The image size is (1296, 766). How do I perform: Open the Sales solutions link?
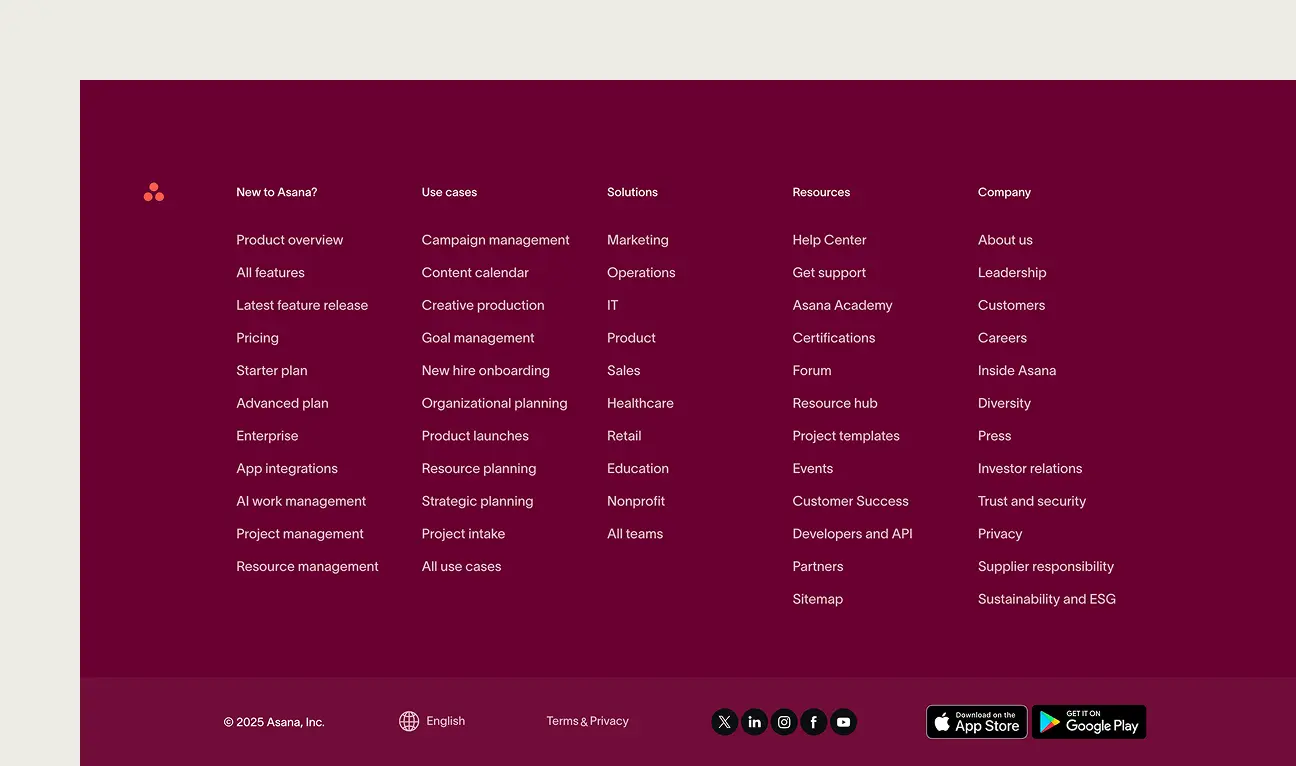tap(624, 371)
